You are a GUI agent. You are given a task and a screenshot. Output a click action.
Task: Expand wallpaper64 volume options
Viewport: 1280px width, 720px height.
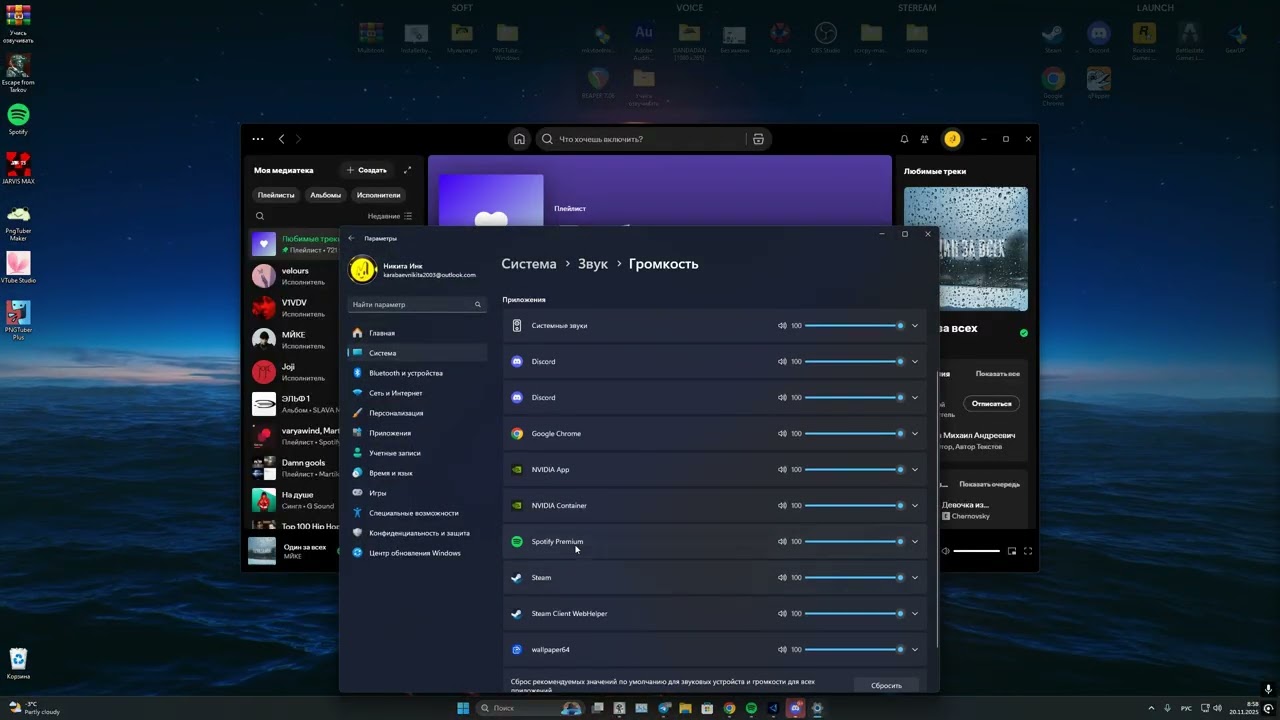[914, 650]
